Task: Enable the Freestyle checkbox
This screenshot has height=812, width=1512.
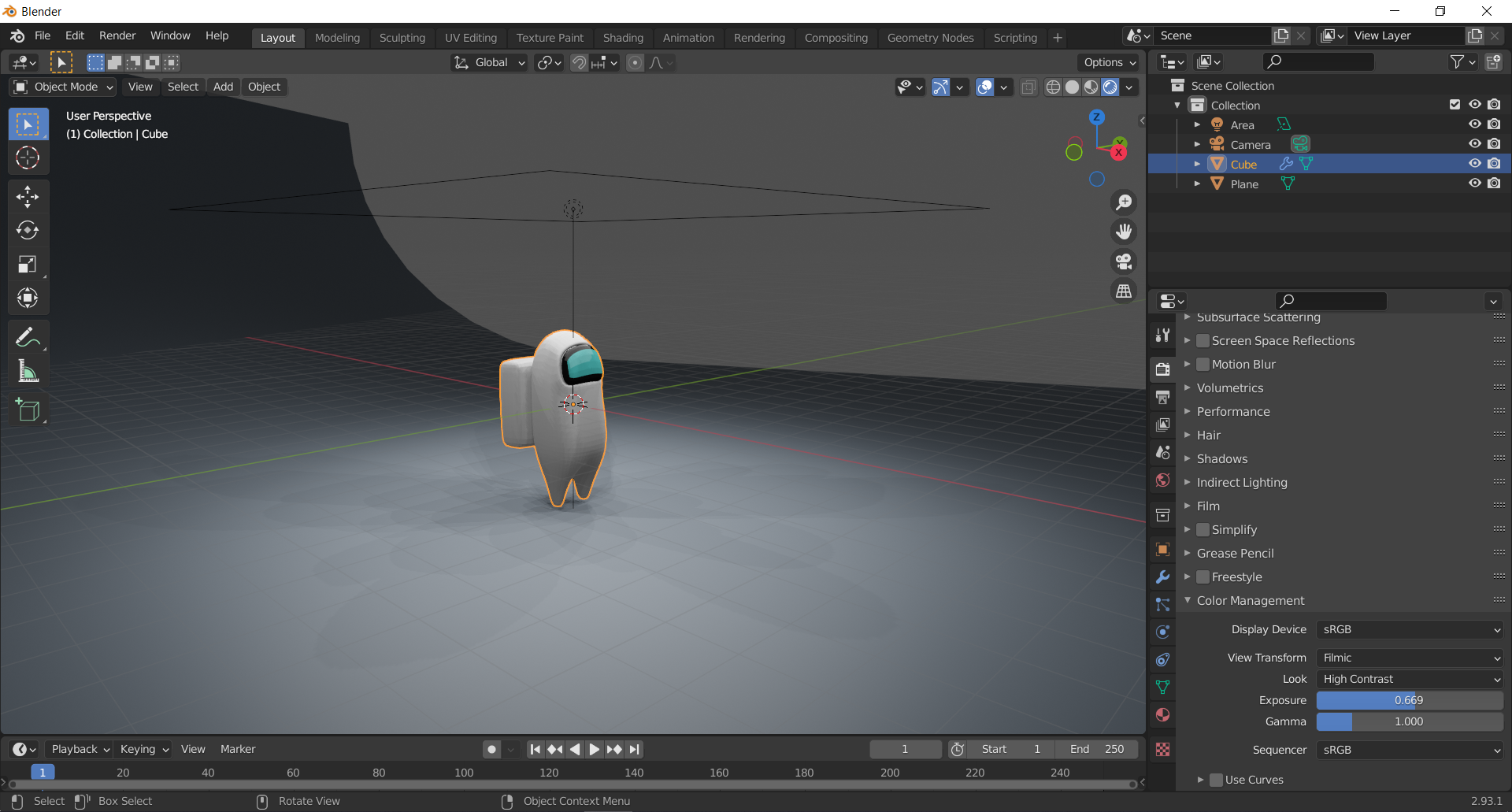Action: (x=1203, y=577)
